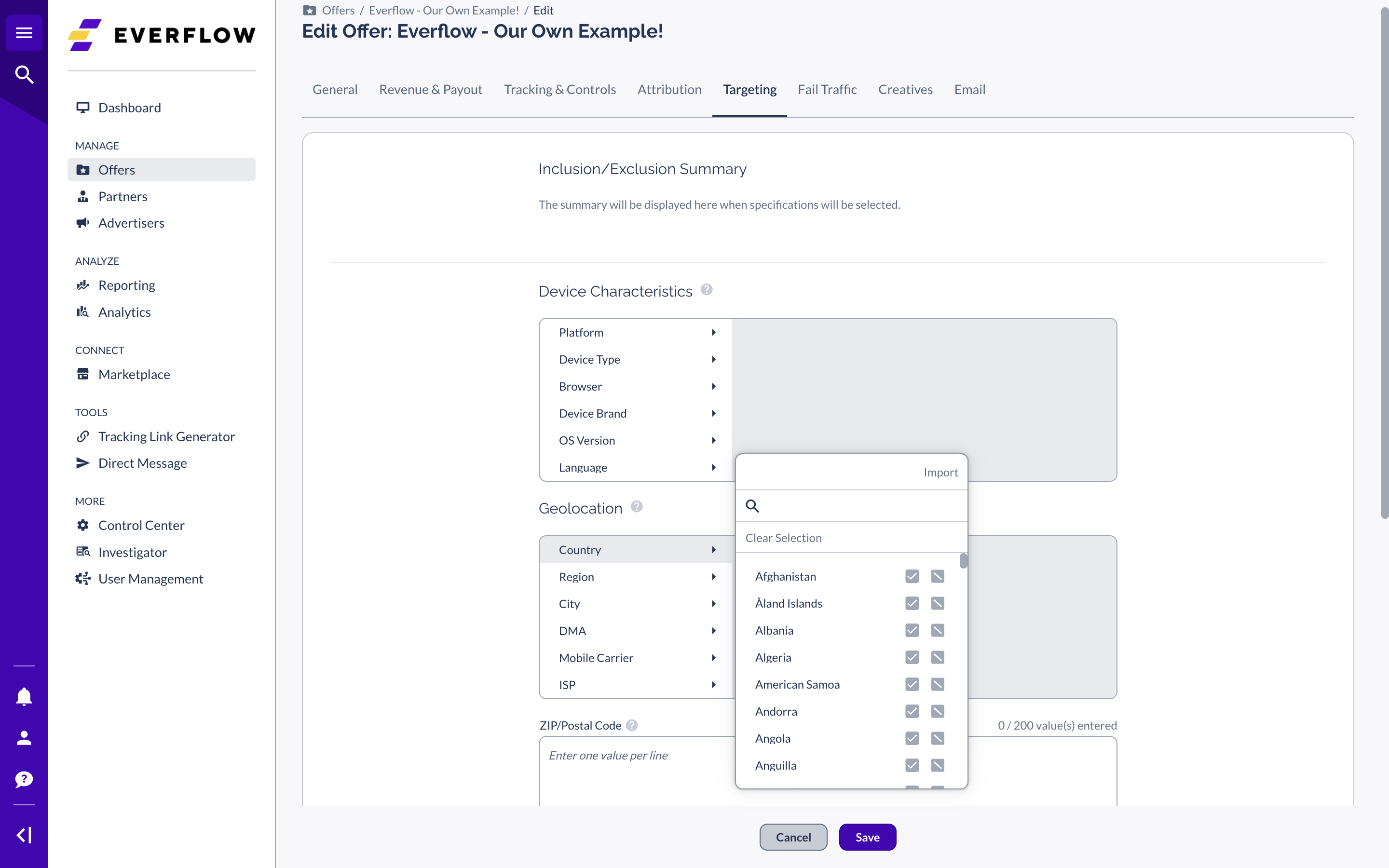The height and width of the screenshot is (868, 1389).
Task: Select the Offers sidebar icon
Action: click(x=82, y=169)
